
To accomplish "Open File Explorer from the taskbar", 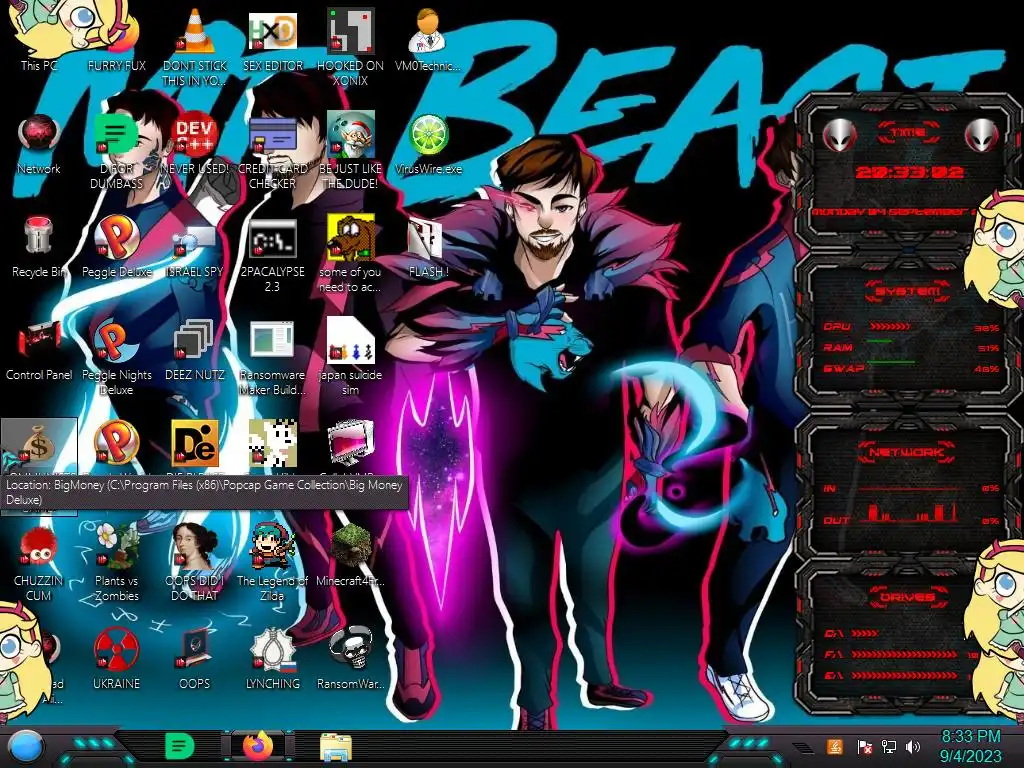I will [x=336, y=747].
